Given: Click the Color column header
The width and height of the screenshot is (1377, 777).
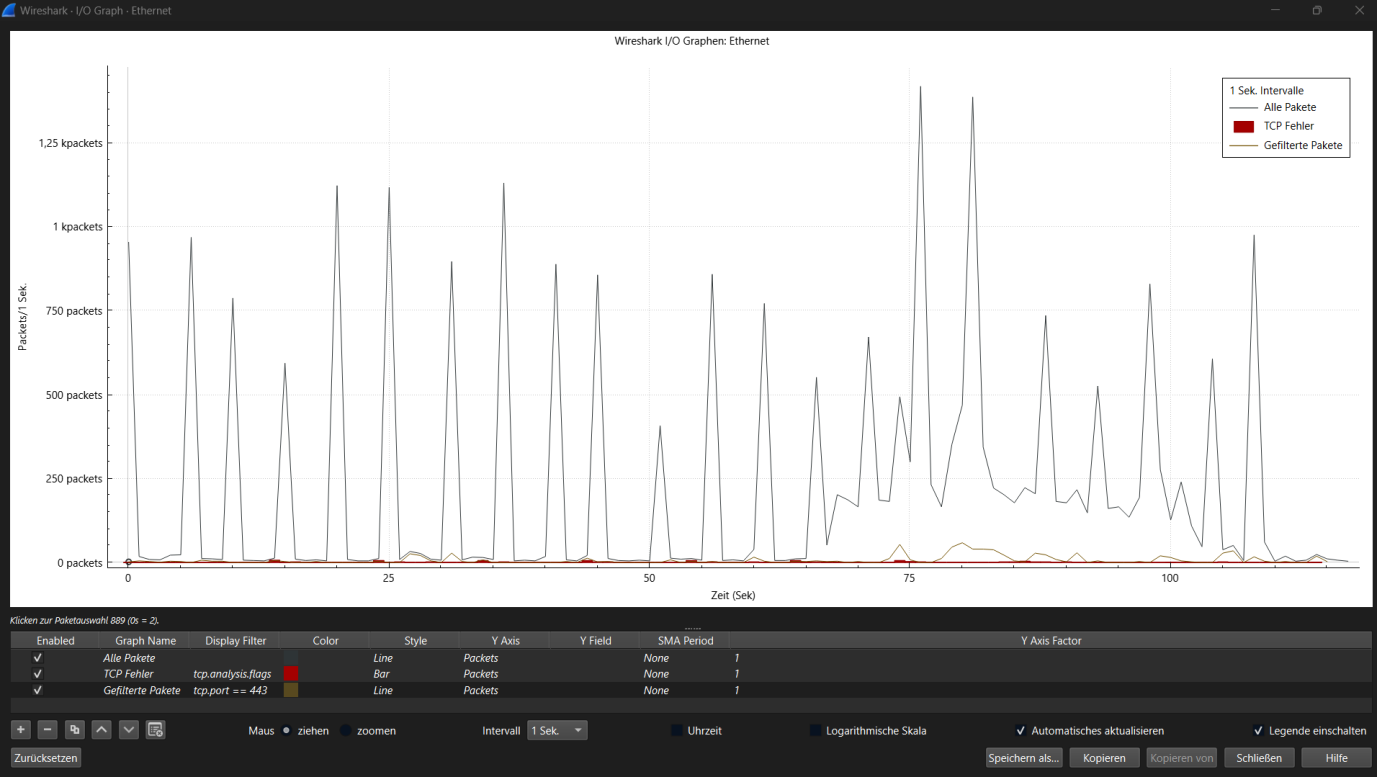Looking at the screenshot, I should click(326, 640).
